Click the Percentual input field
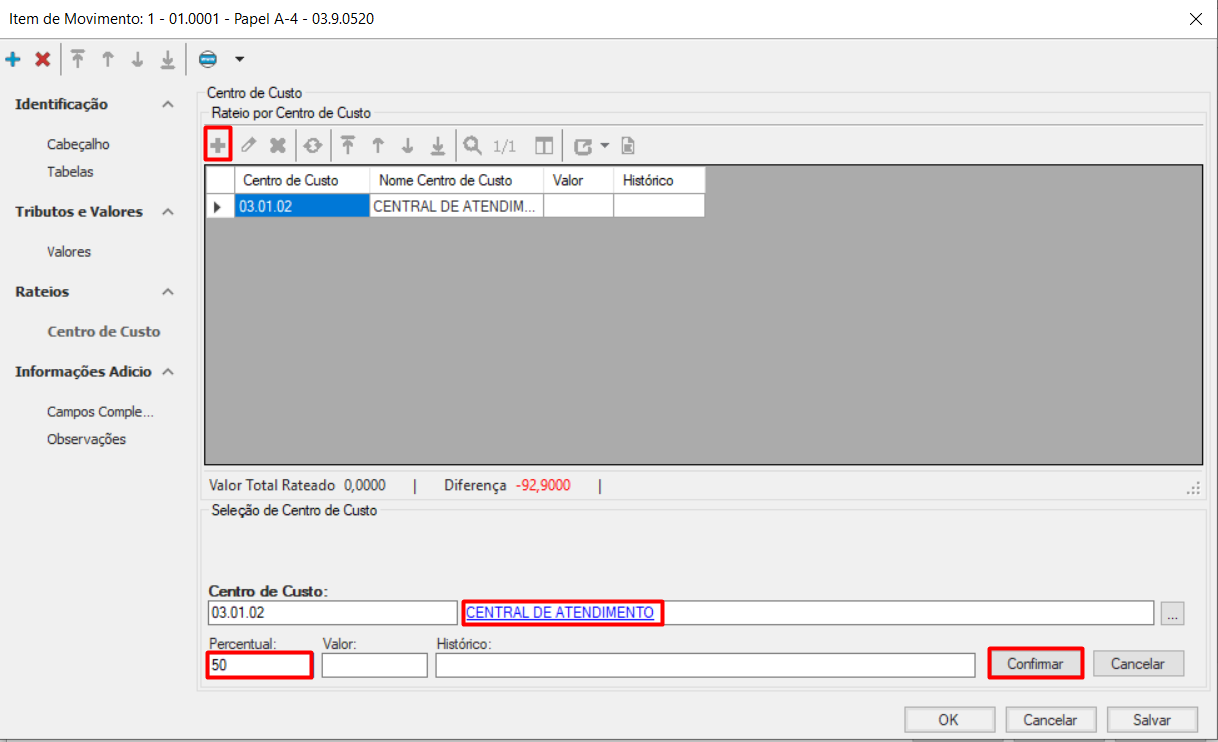Viewport: 1218px width, 742px height. [260, 664]
